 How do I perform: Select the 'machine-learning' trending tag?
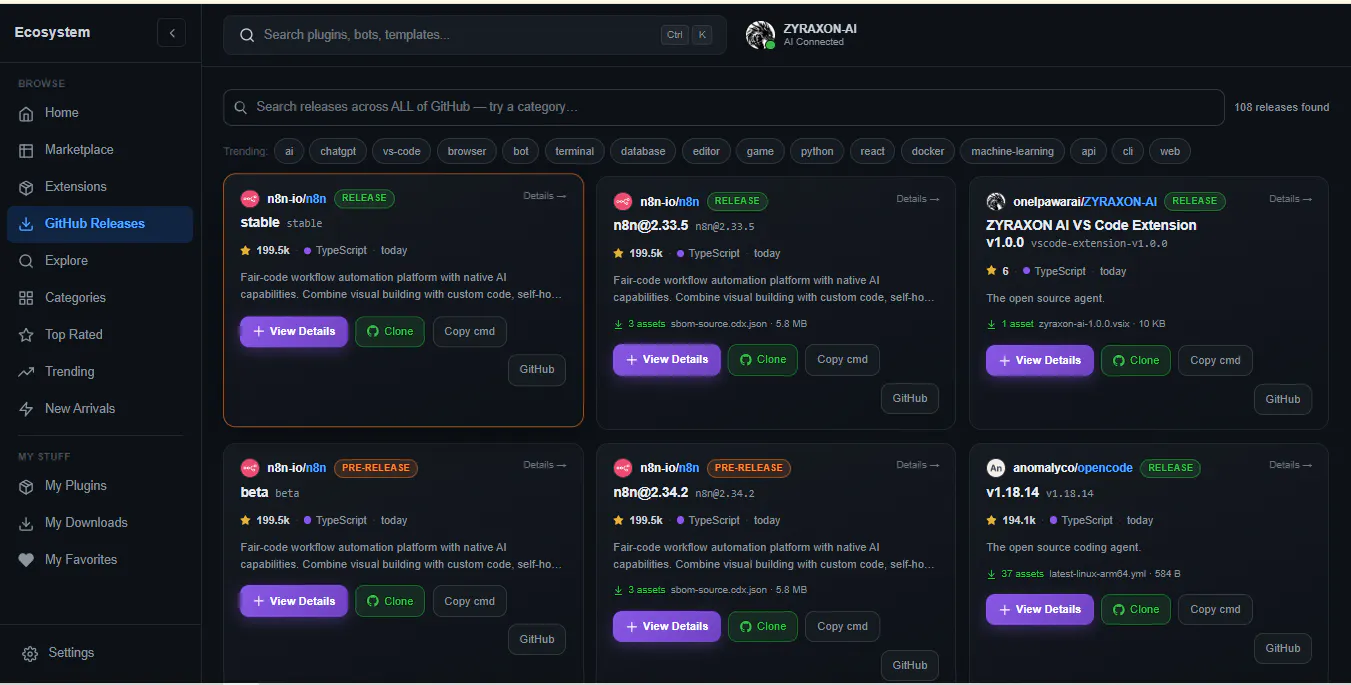[x=1013, y=151]
